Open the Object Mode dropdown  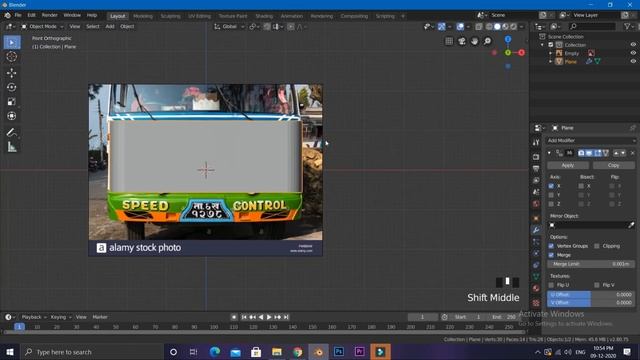[42, 27]
